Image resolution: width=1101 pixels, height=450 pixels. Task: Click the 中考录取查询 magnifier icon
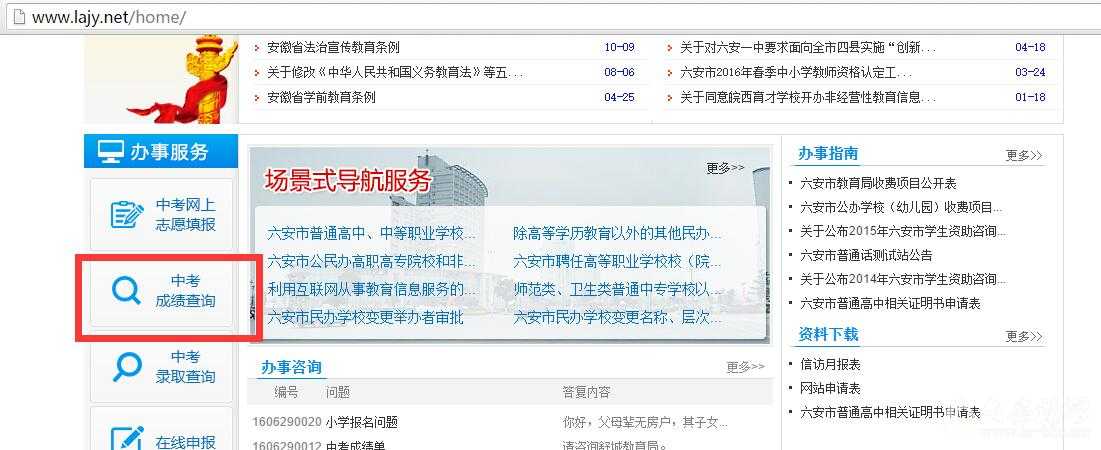(x=126, y=367)
